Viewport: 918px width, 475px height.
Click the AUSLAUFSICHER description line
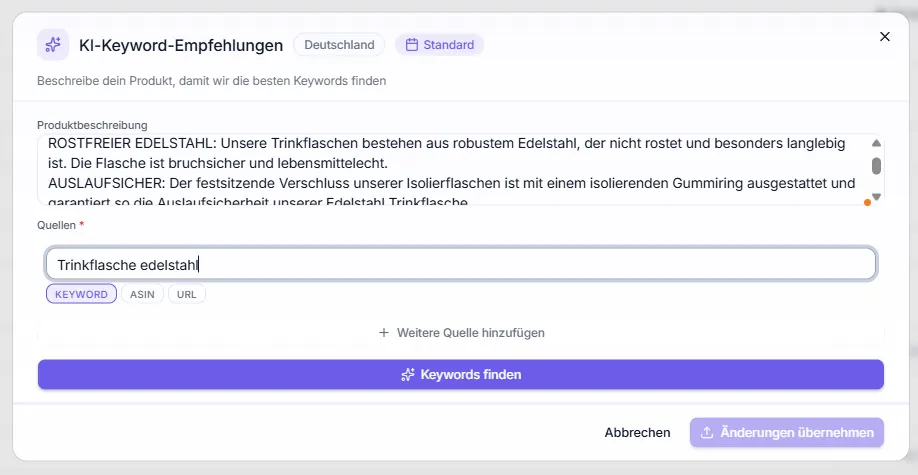click(x=451, y=183)
